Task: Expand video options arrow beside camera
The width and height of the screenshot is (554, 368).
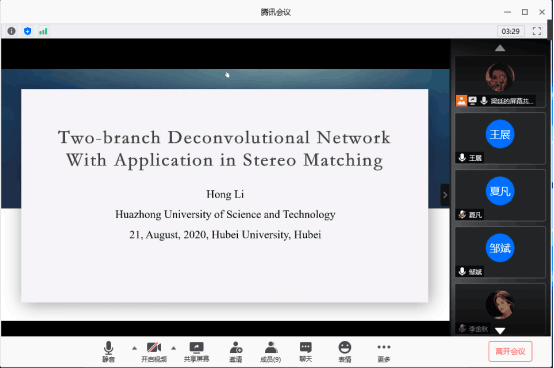Action: pyautogui.click(x=173, y=348)
